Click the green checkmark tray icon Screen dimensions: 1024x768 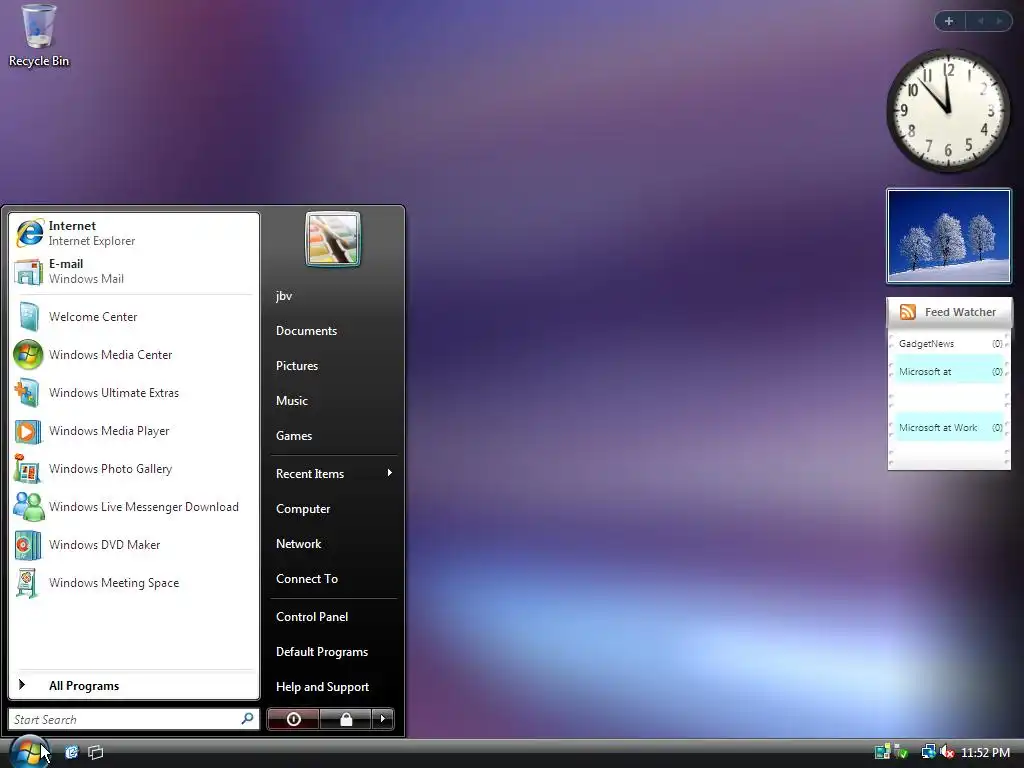point(901,752)
